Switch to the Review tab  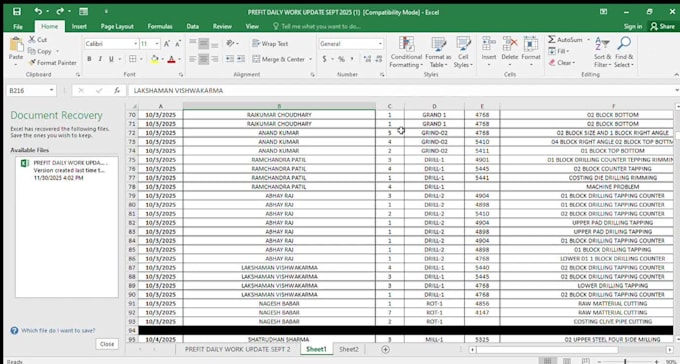point(222,26)
